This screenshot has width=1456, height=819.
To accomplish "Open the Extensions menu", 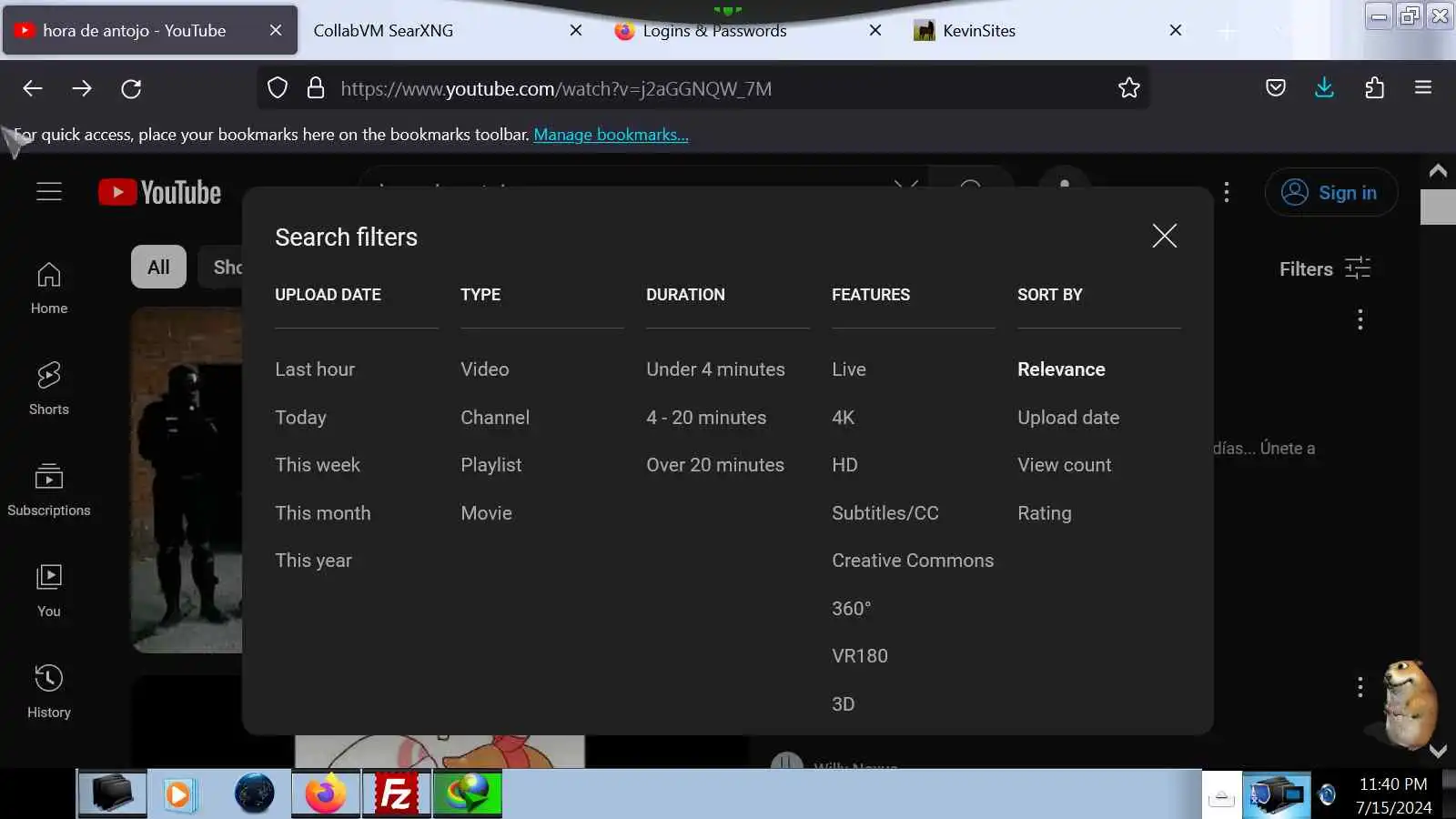I will (x=1374, y=88).
